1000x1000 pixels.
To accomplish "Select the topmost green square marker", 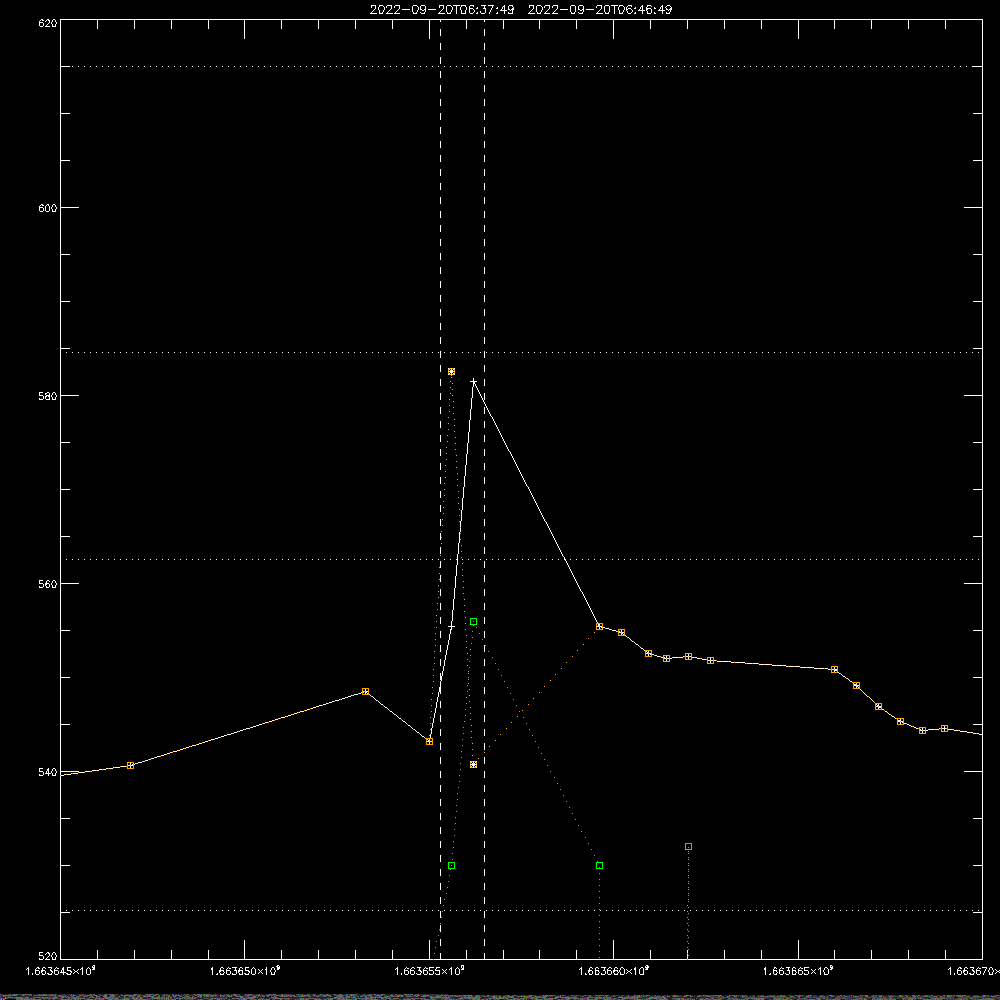I will (x=473, y=622).
